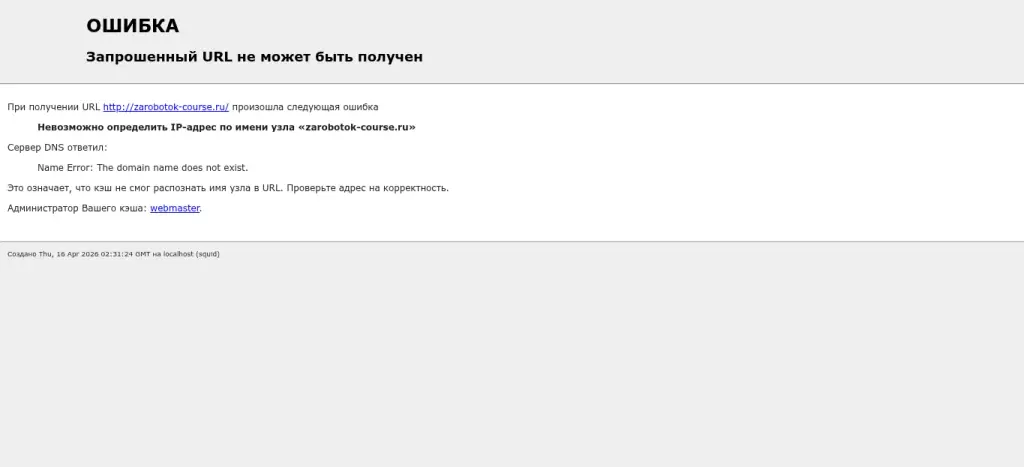Click the text 'При получении URL'
Image resolution: width=1024 pixels, height=467 pixels.
(x=54, y=107)
